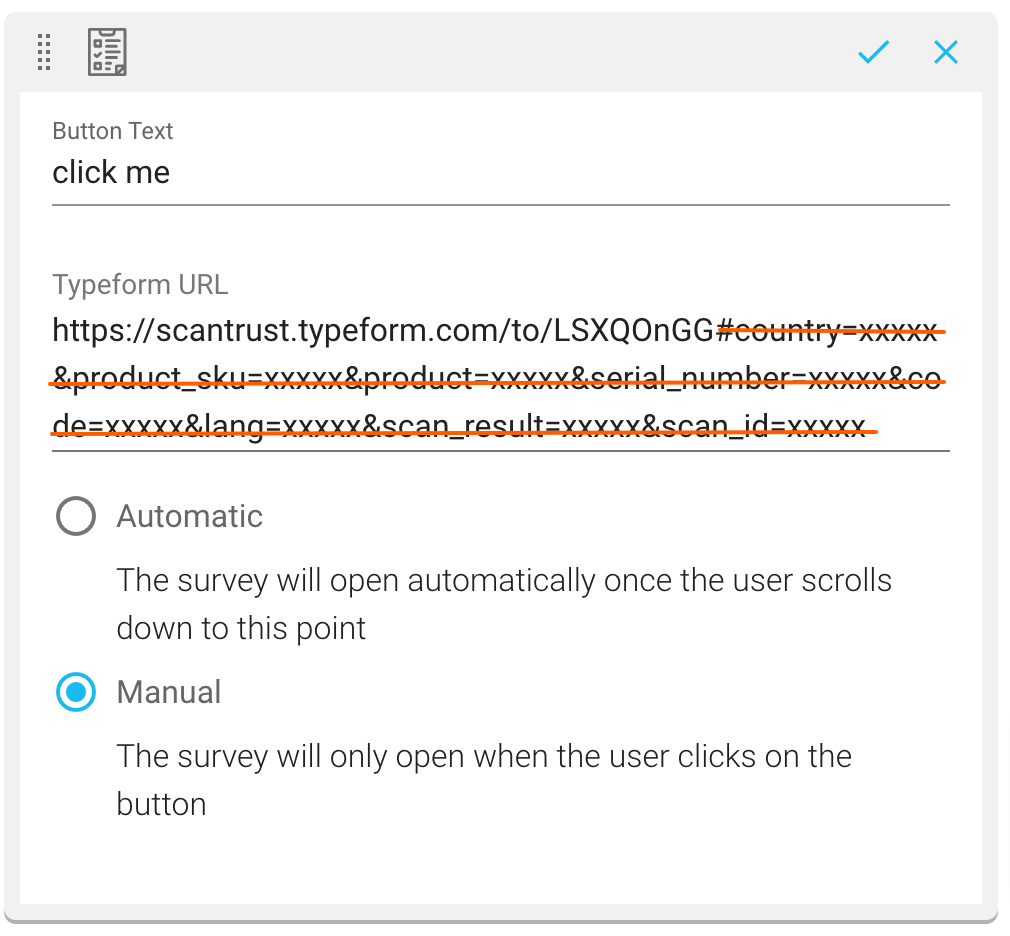Viewport: 1010px width, 936px height.
Task: Select the Manual radio button
Action: pos(76,692)
